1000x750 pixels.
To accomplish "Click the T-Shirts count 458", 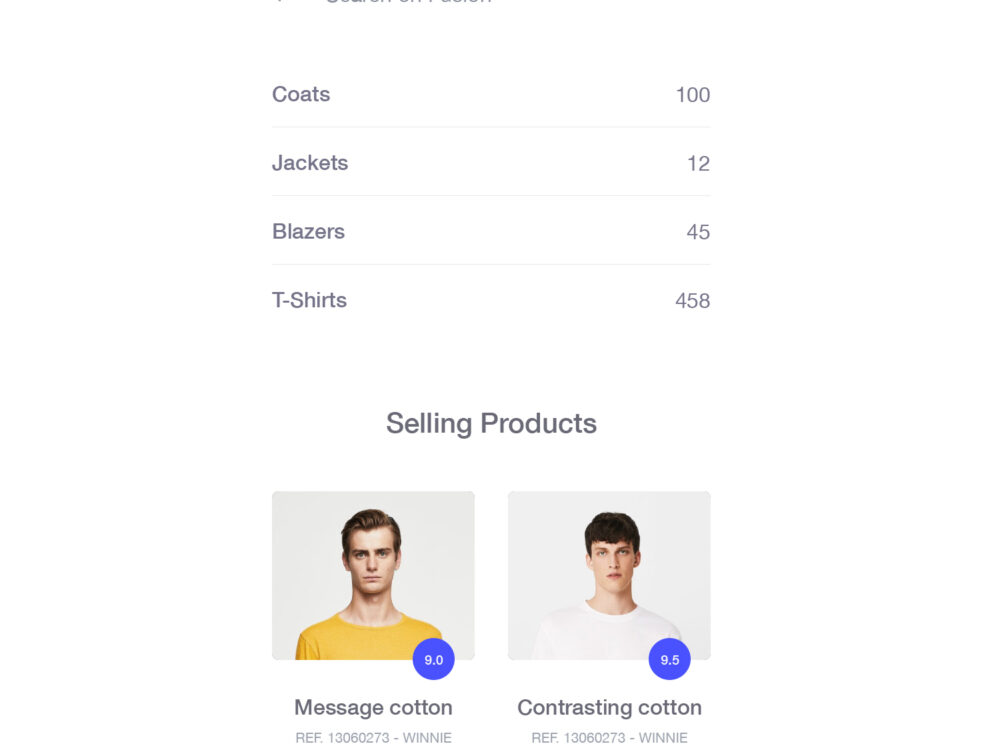I will [694, 300].
